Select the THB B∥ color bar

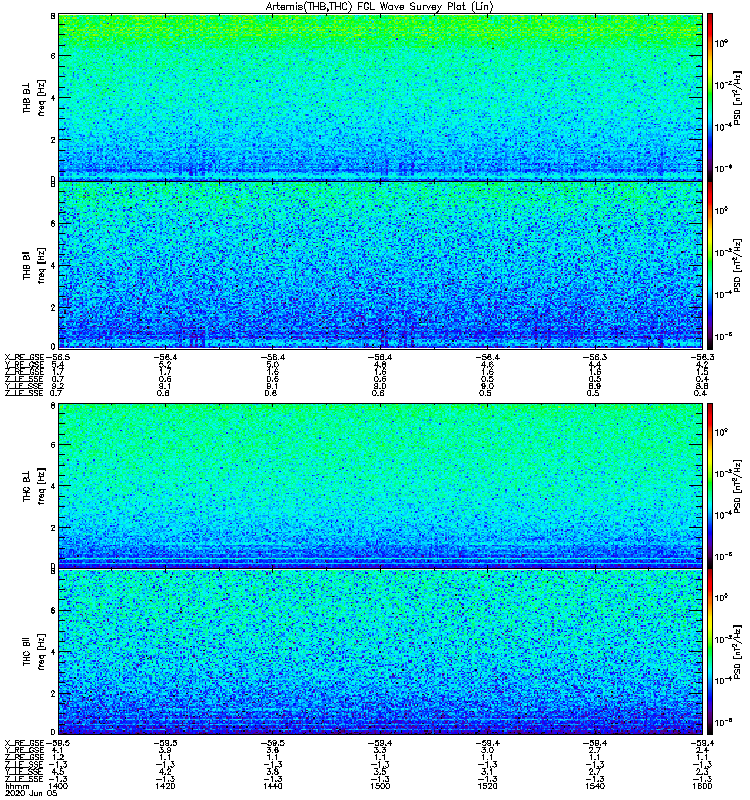click(x=710, y=265)
